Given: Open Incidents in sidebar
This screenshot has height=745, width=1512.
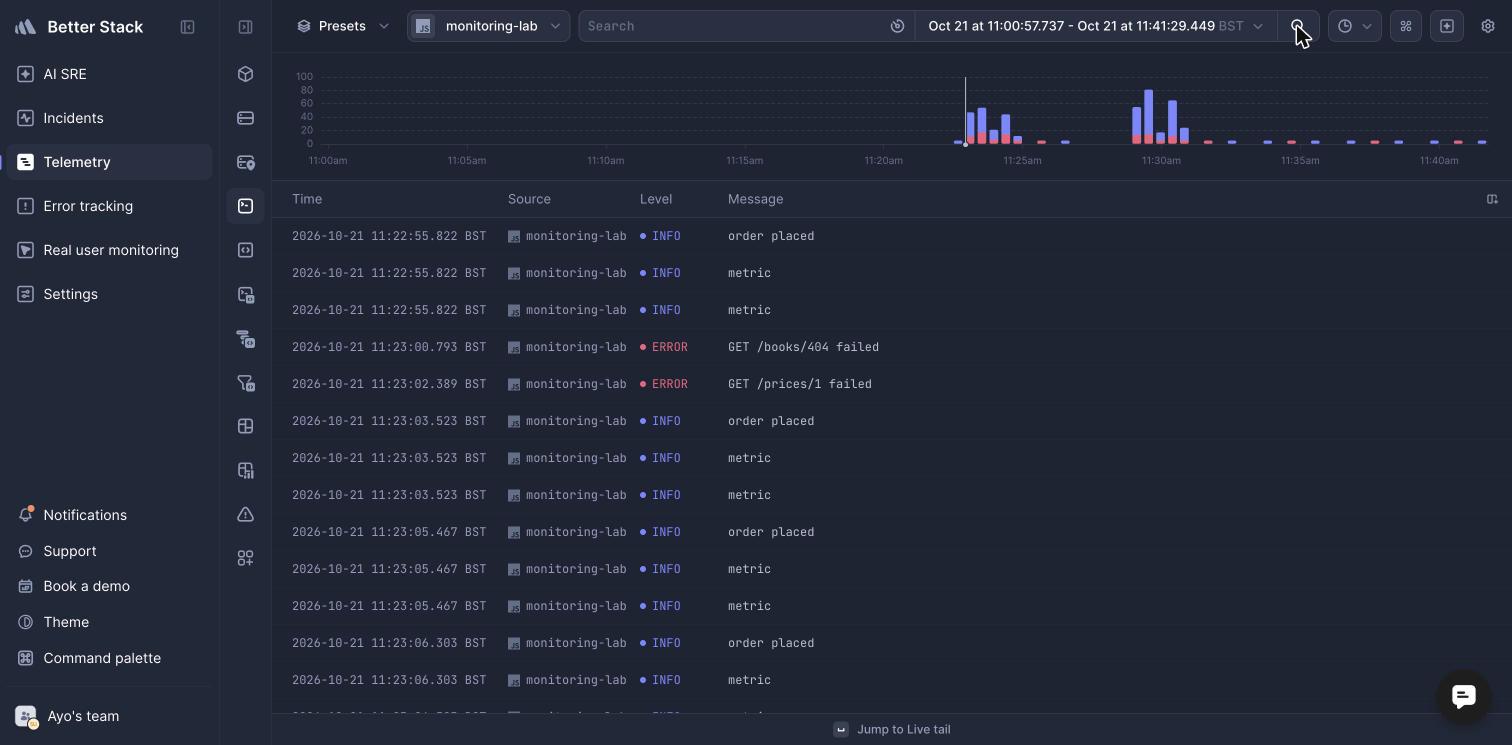Looking at the screenshot, I should [x=109, y=118].
